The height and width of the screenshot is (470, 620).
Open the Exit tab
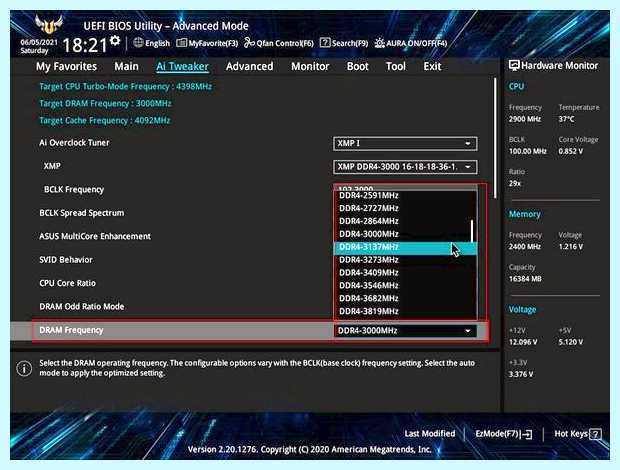pyautogui.click(x=432, y=66)
